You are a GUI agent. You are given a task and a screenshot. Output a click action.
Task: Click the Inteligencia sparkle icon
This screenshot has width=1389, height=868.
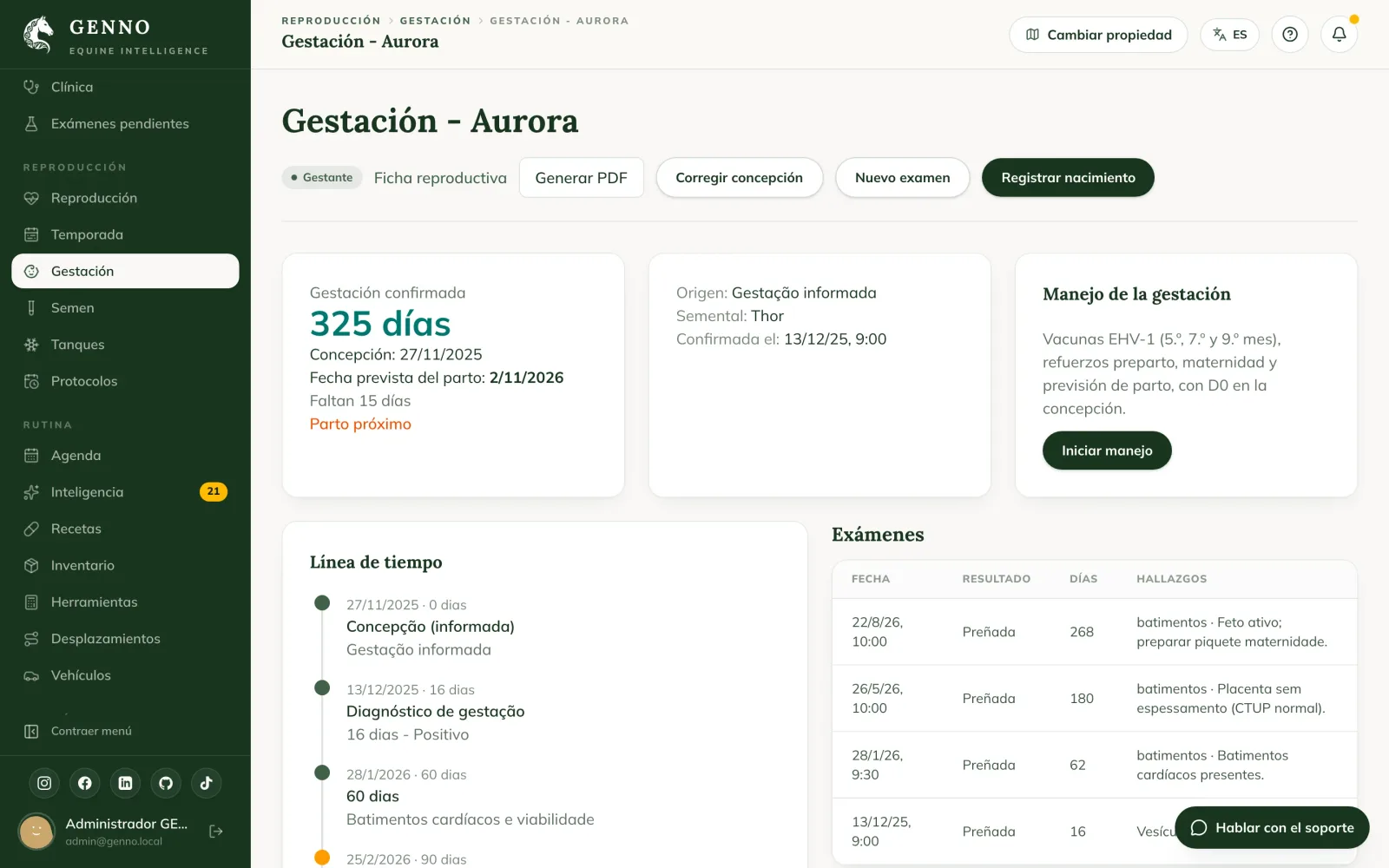(x=31, y=492)
